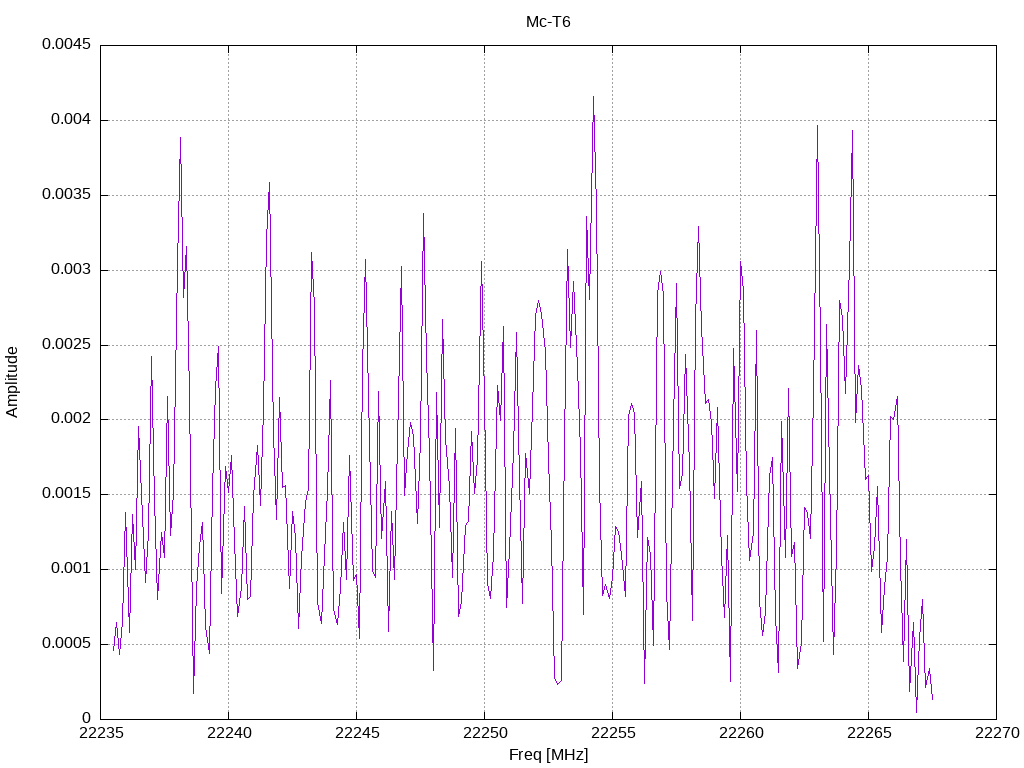Click the tallest peak near 22254 MHz
Image resolution: width=1024 pixels, height=768 pixels.
pos(593,97)
